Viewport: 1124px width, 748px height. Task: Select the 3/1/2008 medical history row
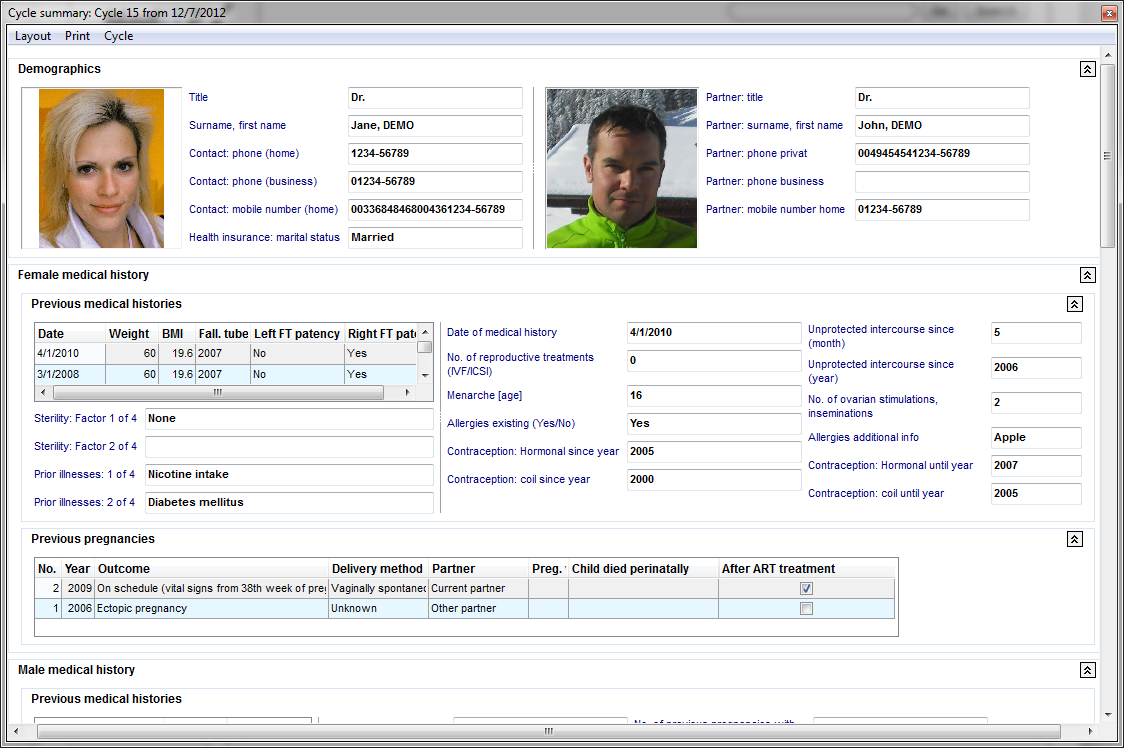(x=226, y=374)
